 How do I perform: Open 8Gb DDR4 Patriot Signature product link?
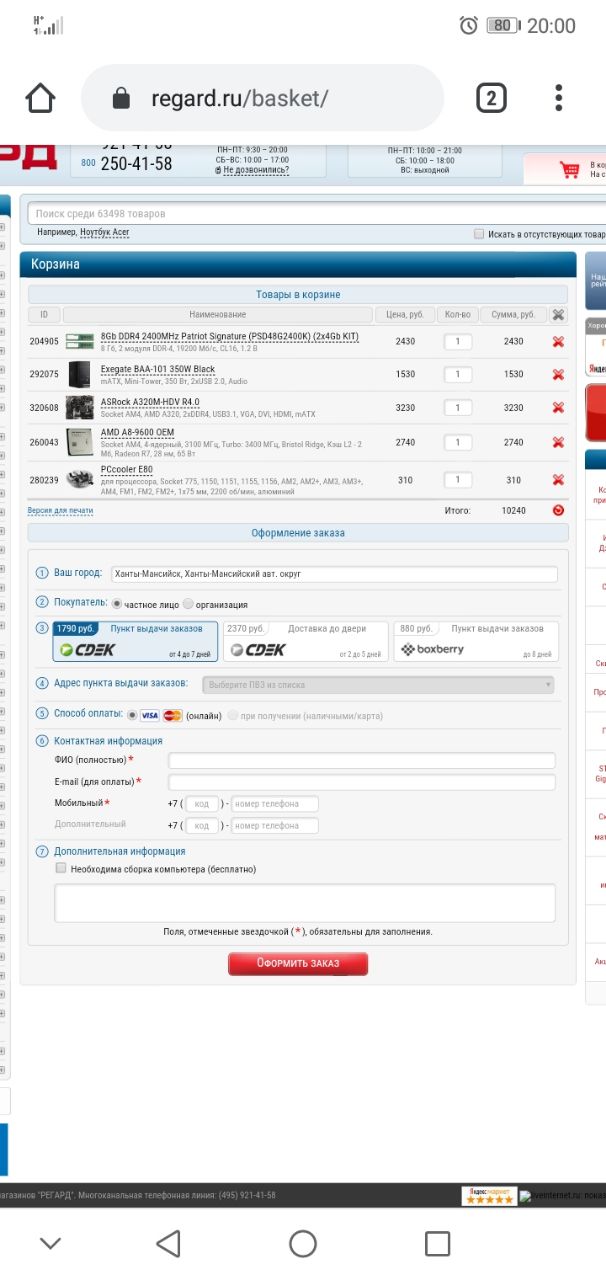click(229, 336)
